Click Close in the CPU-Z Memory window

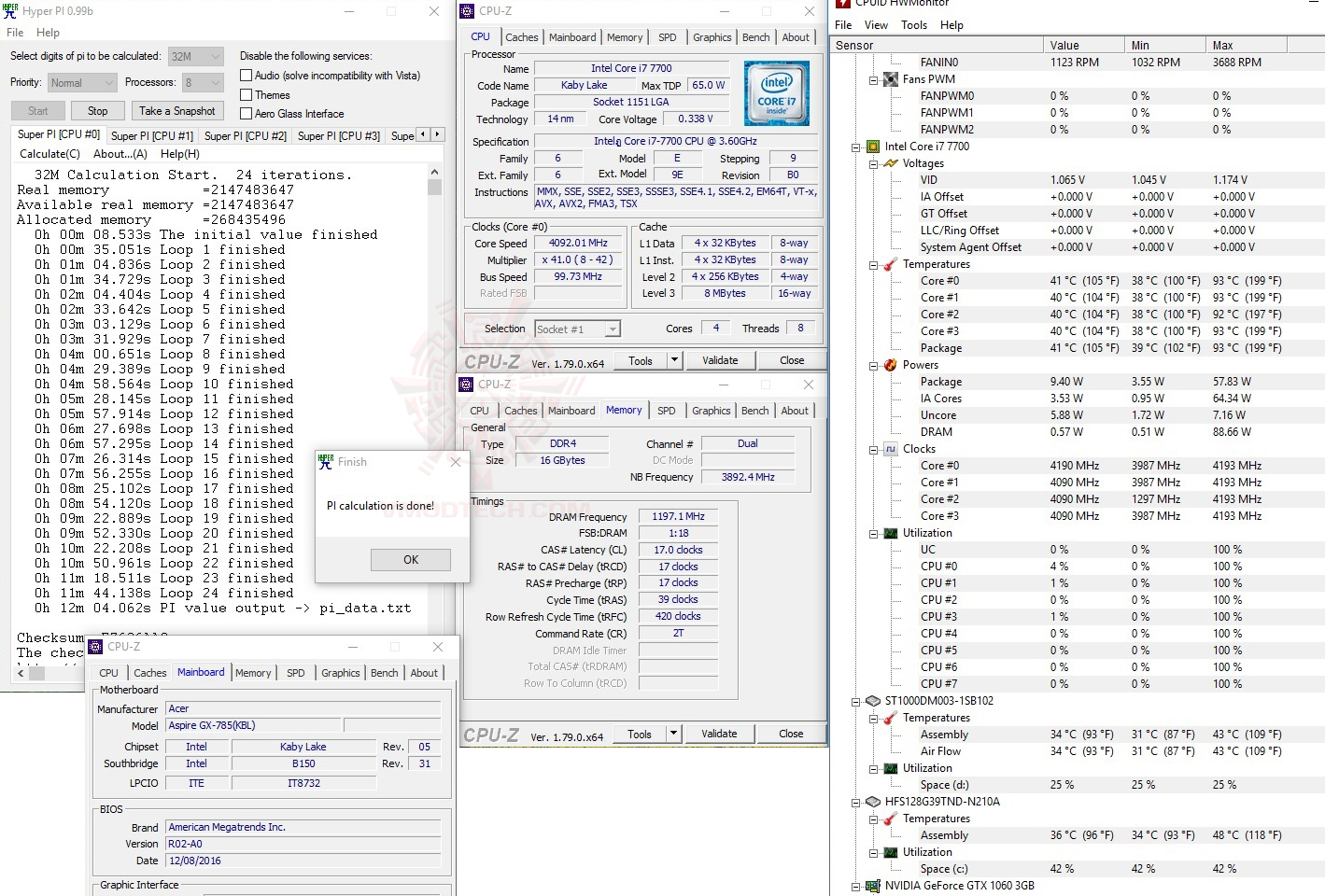(791, 734)
